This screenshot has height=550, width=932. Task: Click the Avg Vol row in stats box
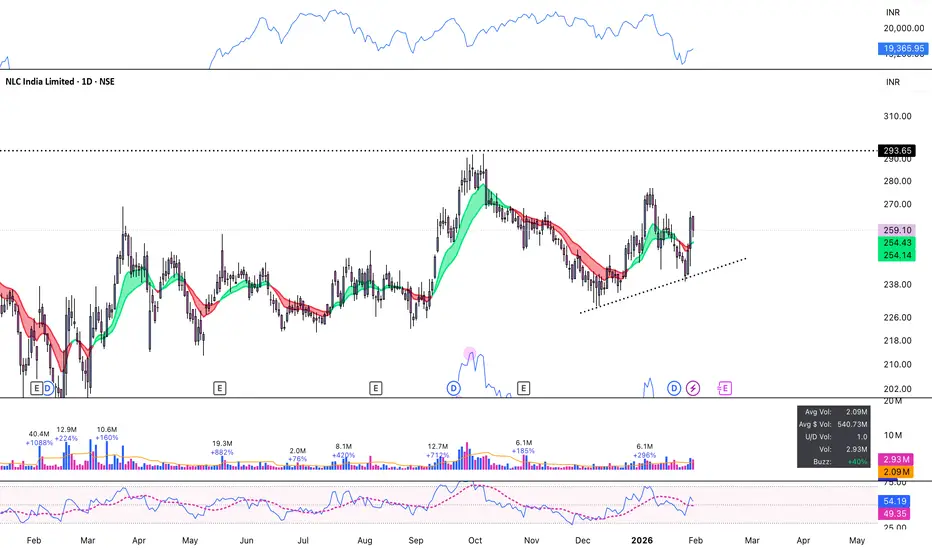834,412
